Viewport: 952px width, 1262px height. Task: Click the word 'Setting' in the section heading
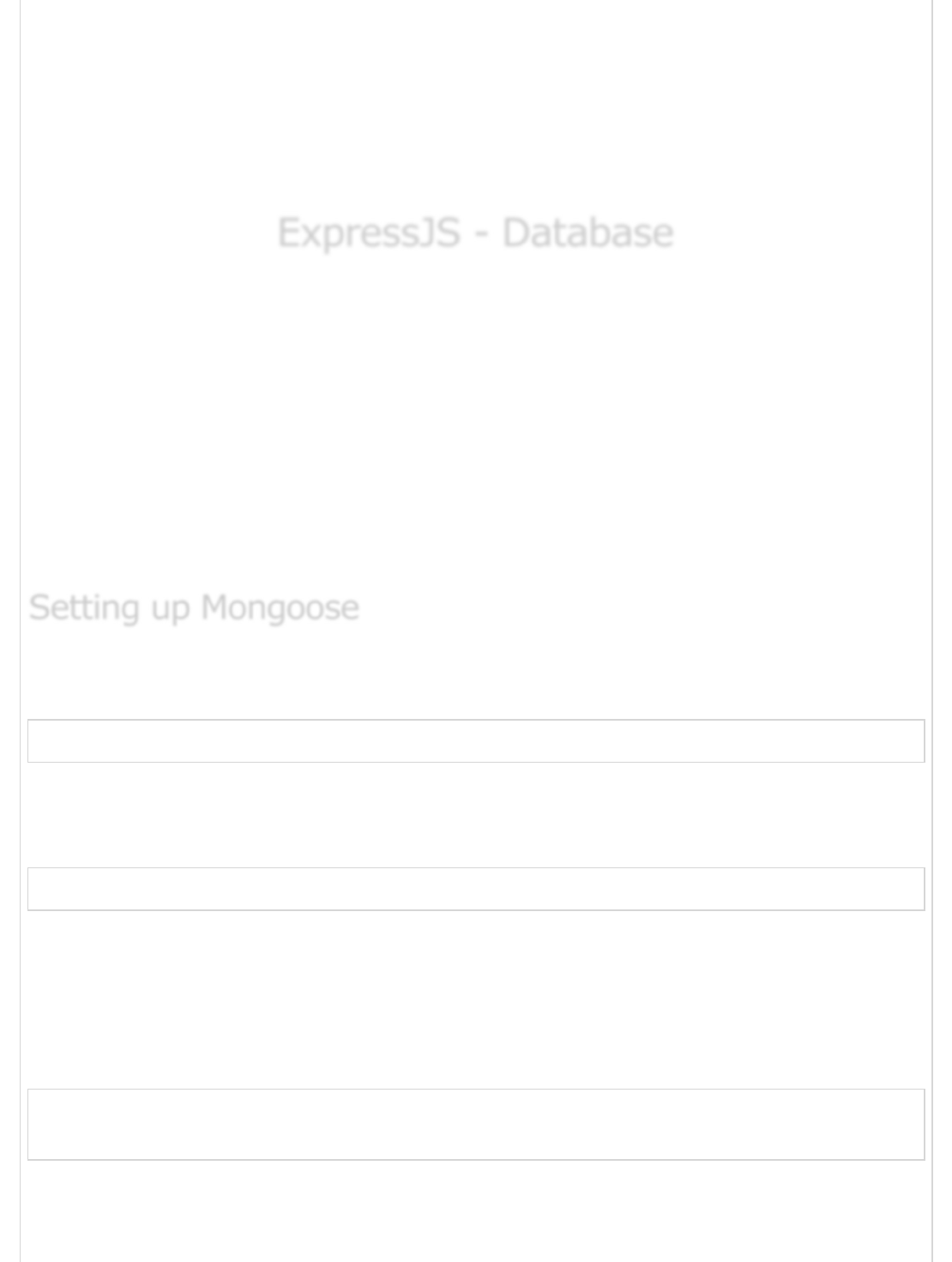83,607
